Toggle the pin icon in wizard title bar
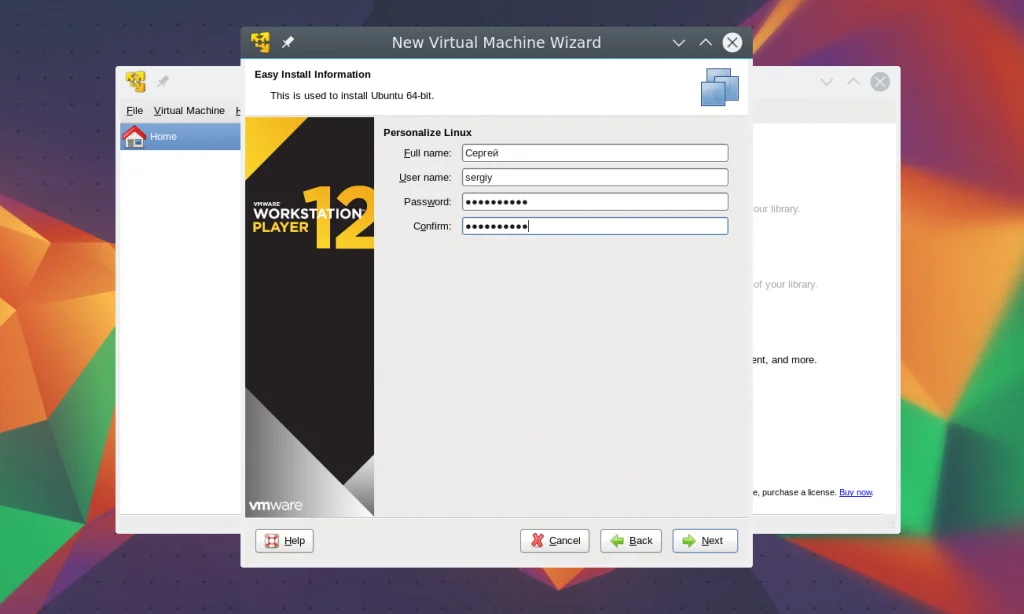1024x614 pixels. click(x=288, y=43)
